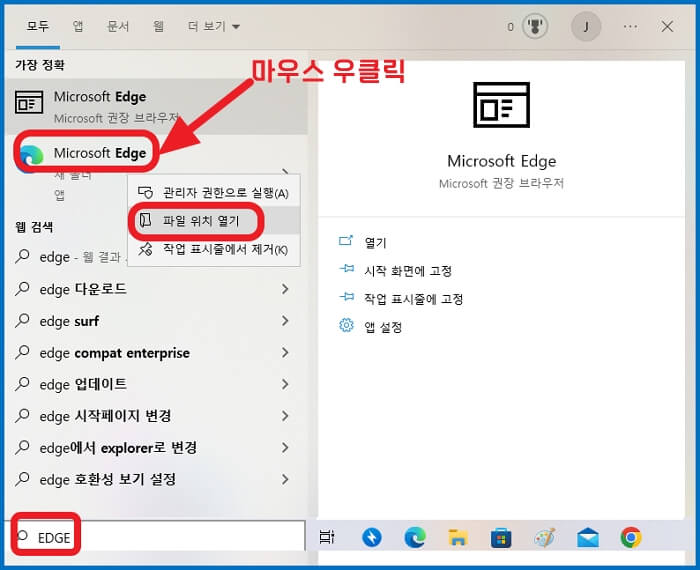The image size is (700, 570).
Task: Open File Explorer from the taskbar
Action: coord(458,537)
